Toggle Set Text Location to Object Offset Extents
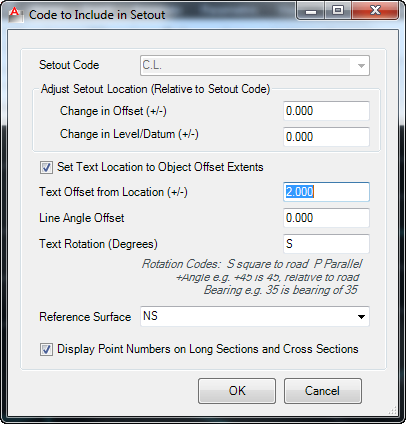Image resolution: width=406 pixels, height=424 pixels. 46,167
